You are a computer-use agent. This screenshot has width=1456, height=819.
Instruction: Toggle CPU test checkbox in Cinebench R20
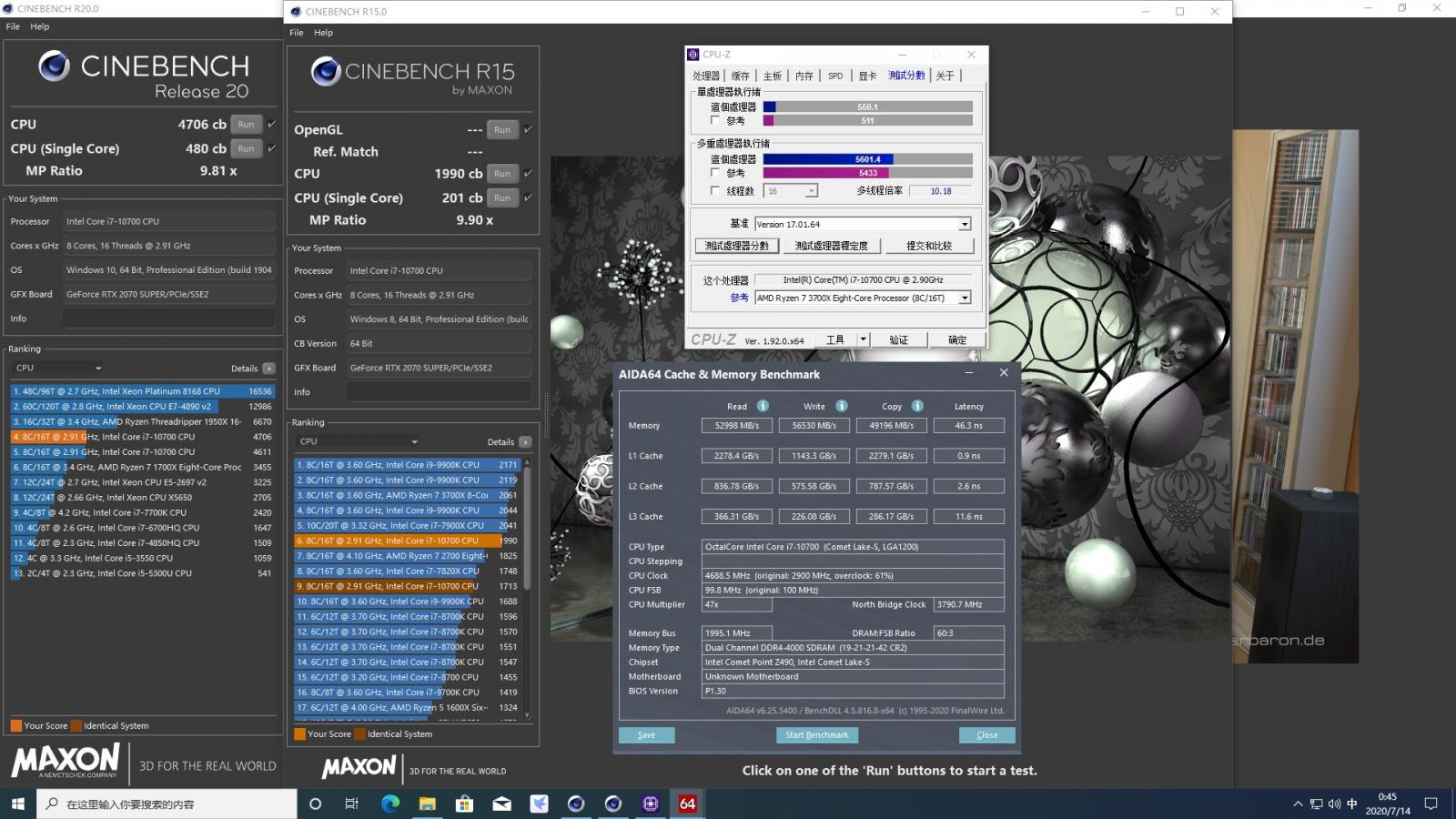coord(271,124)
